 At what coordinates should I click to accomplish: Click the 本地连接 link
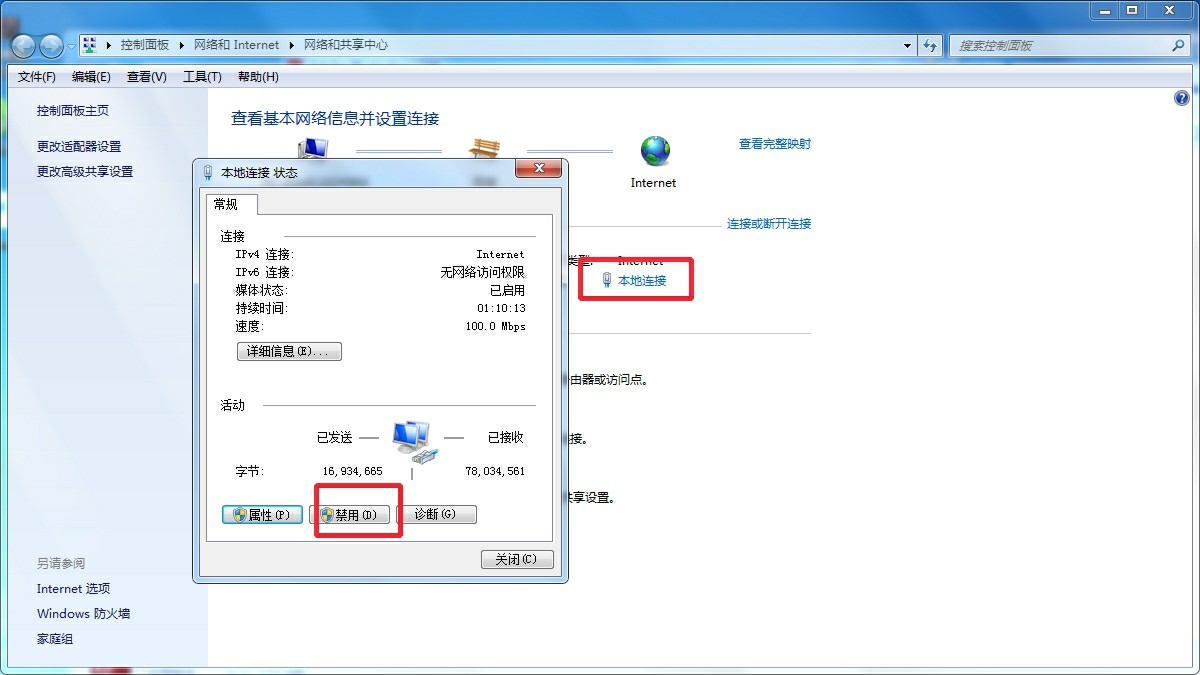pos(641,281)
